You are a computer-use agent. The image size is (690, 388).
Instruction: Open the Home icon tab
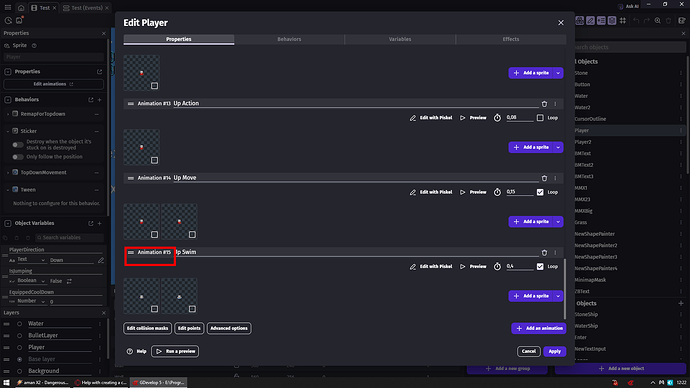(x=21, y=8)
